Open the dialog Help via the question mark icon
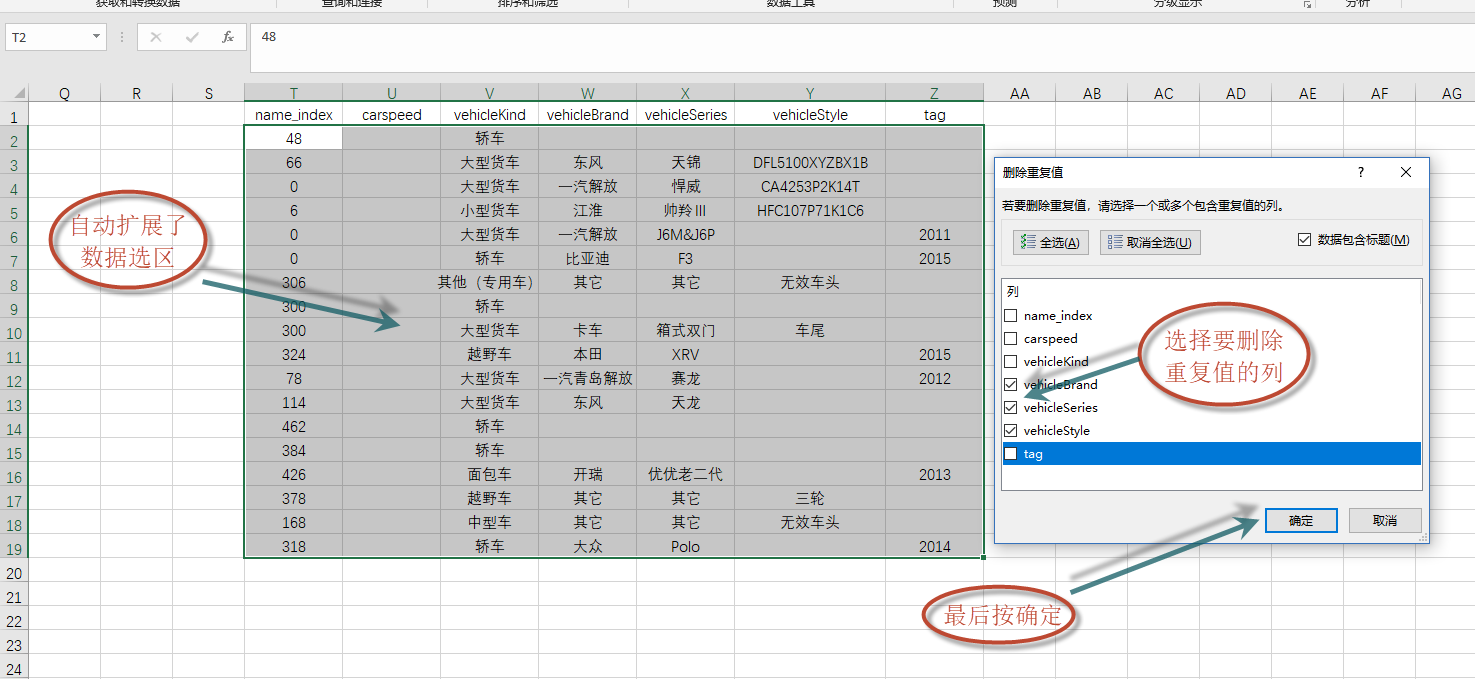The width and height of the screenshot is (1475, 679). click(x=1360, y=172)
